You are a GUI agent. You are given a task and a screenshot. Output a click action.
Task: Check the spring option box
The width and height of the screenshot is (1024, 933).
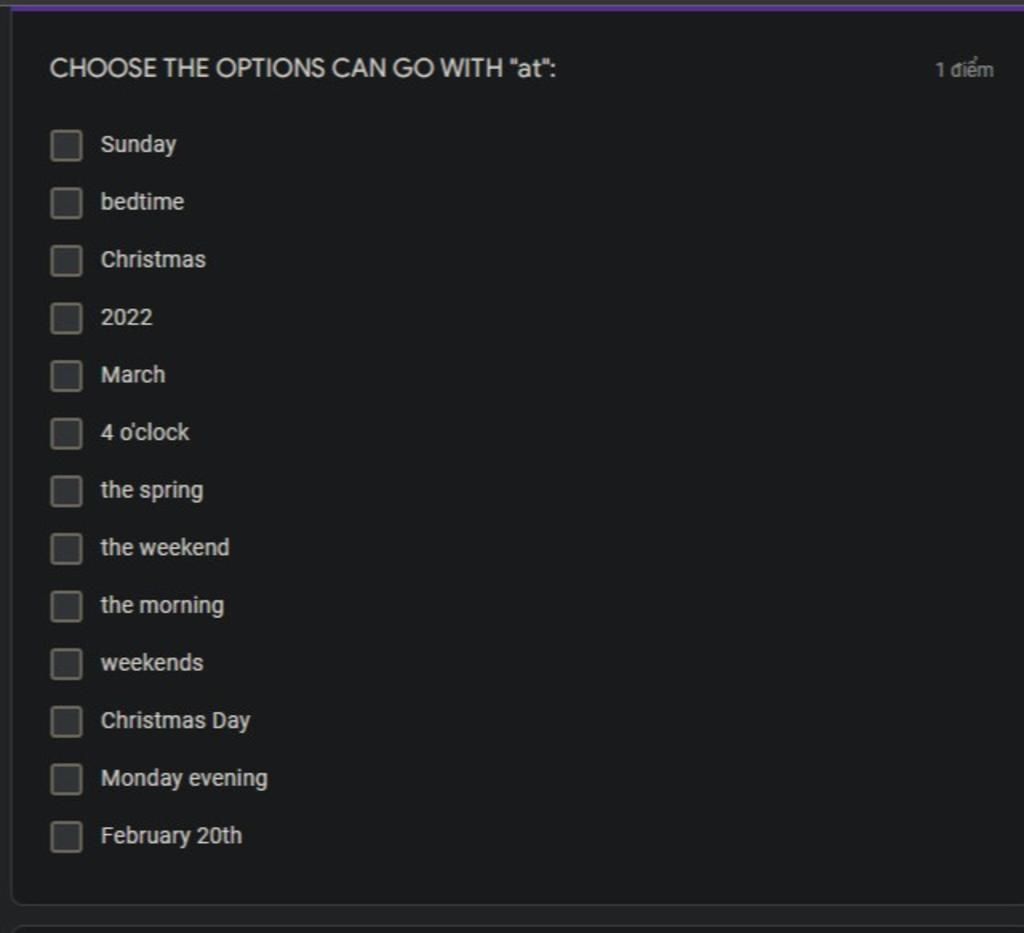[x=66, y=490]
